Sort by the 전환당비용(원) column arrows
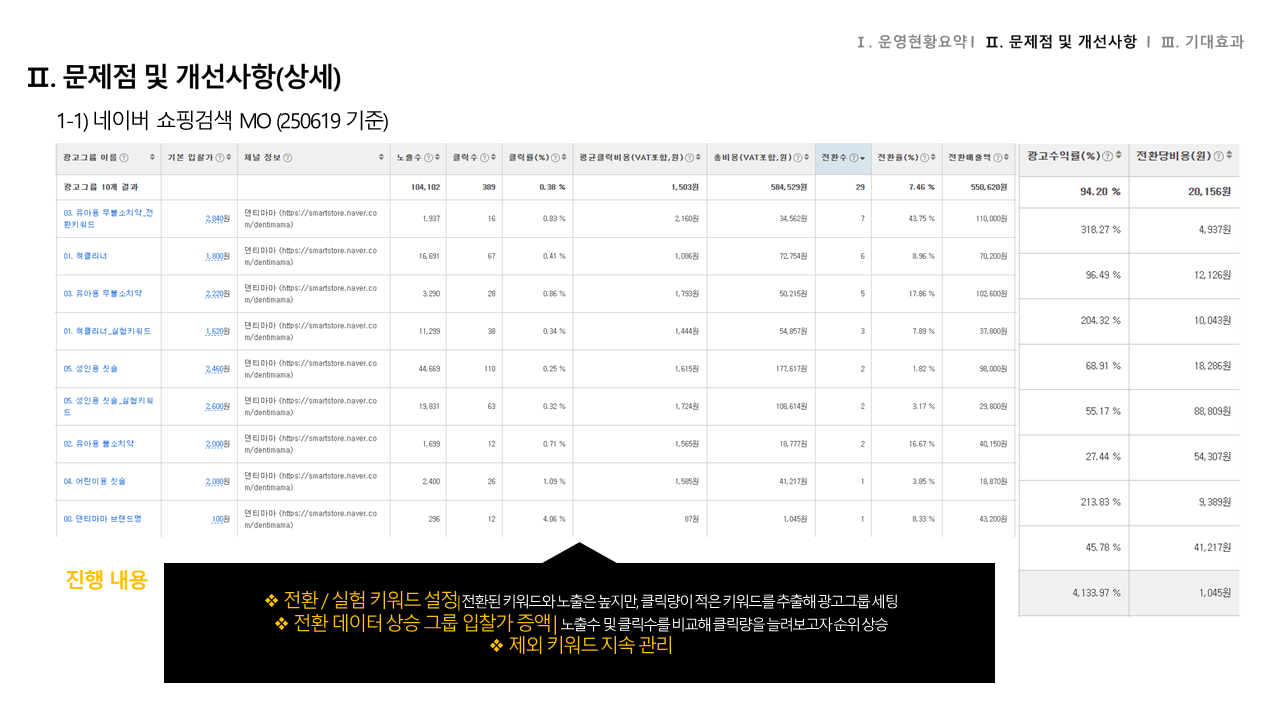The image size is (1280, 720). [1229, 156]
